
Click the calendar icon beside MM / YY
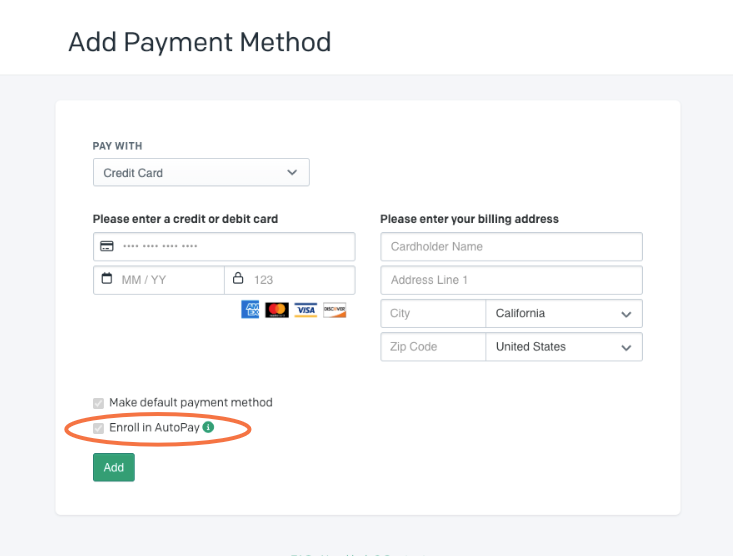pos(107,280)
